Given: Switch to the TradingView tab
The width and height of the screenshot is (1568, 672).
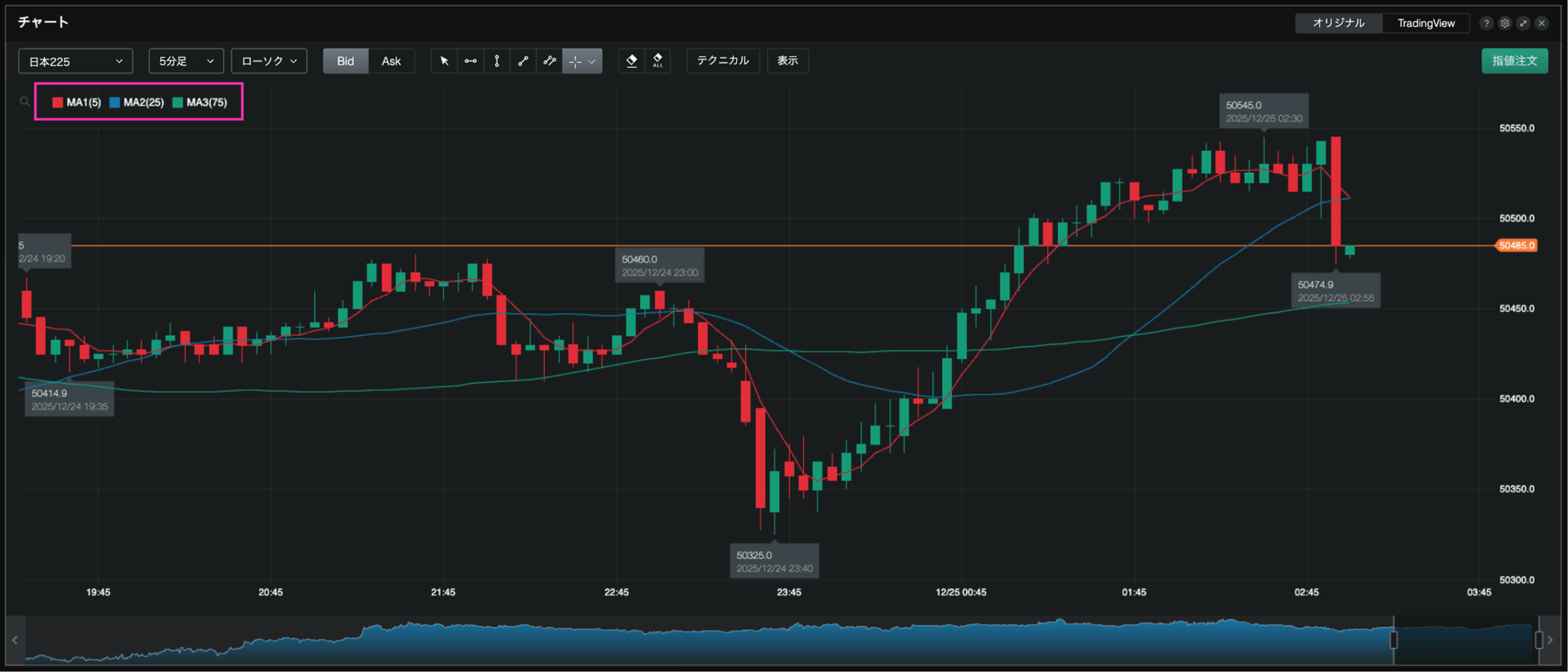Looking at the screenshot, I should coord(1425,23).
